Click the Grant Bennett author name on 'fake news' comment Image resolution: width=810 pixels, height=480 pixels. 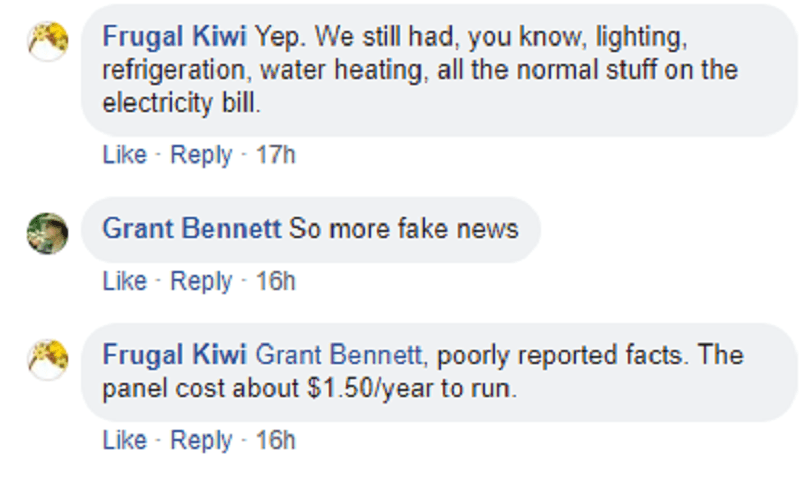(192, 229)
